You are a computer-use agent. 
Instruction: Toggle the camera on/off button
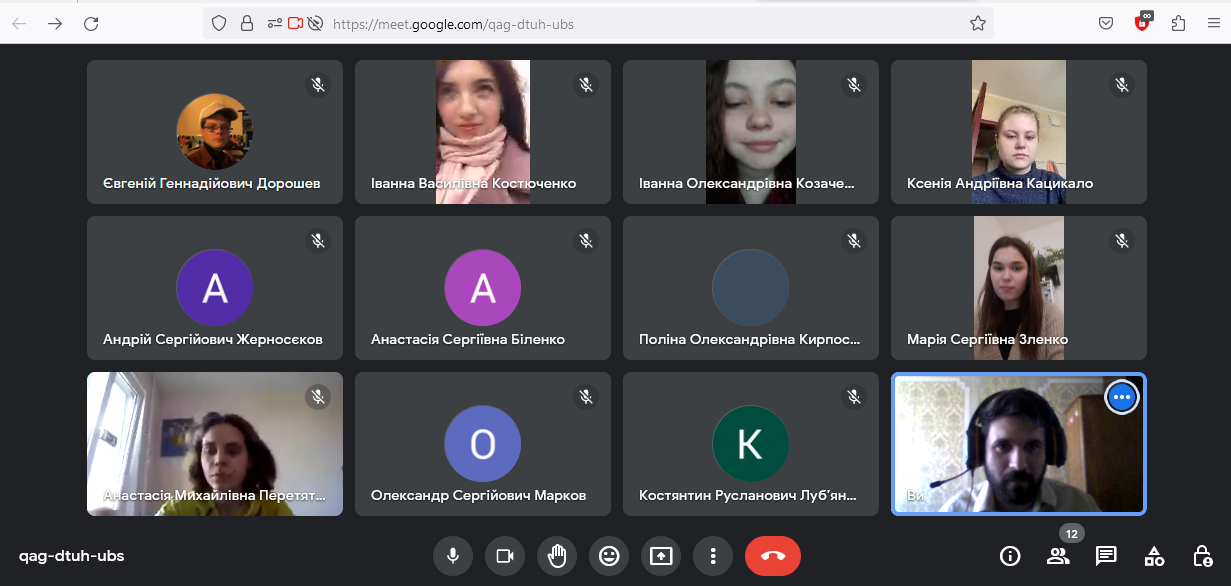[505, 556]
